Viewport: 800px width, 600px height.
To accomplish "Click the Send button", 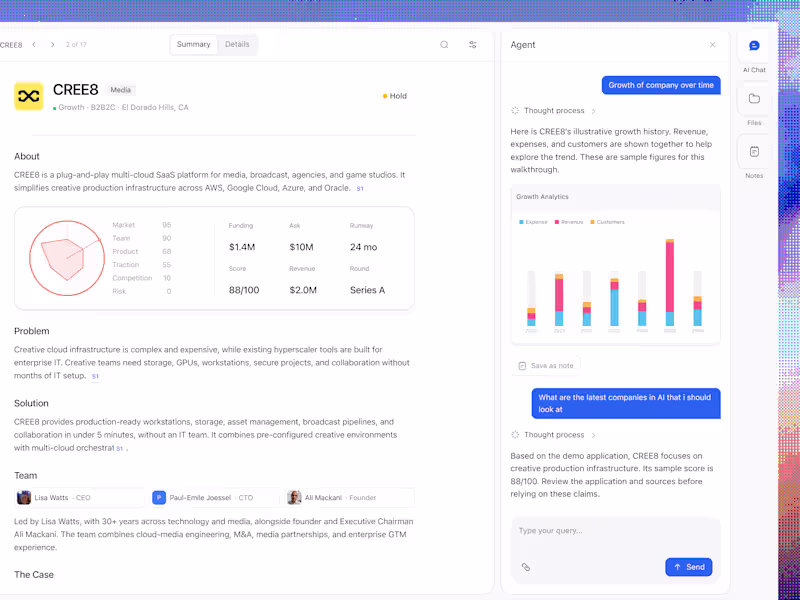I will pyautogui.click(x=689, y=567).
